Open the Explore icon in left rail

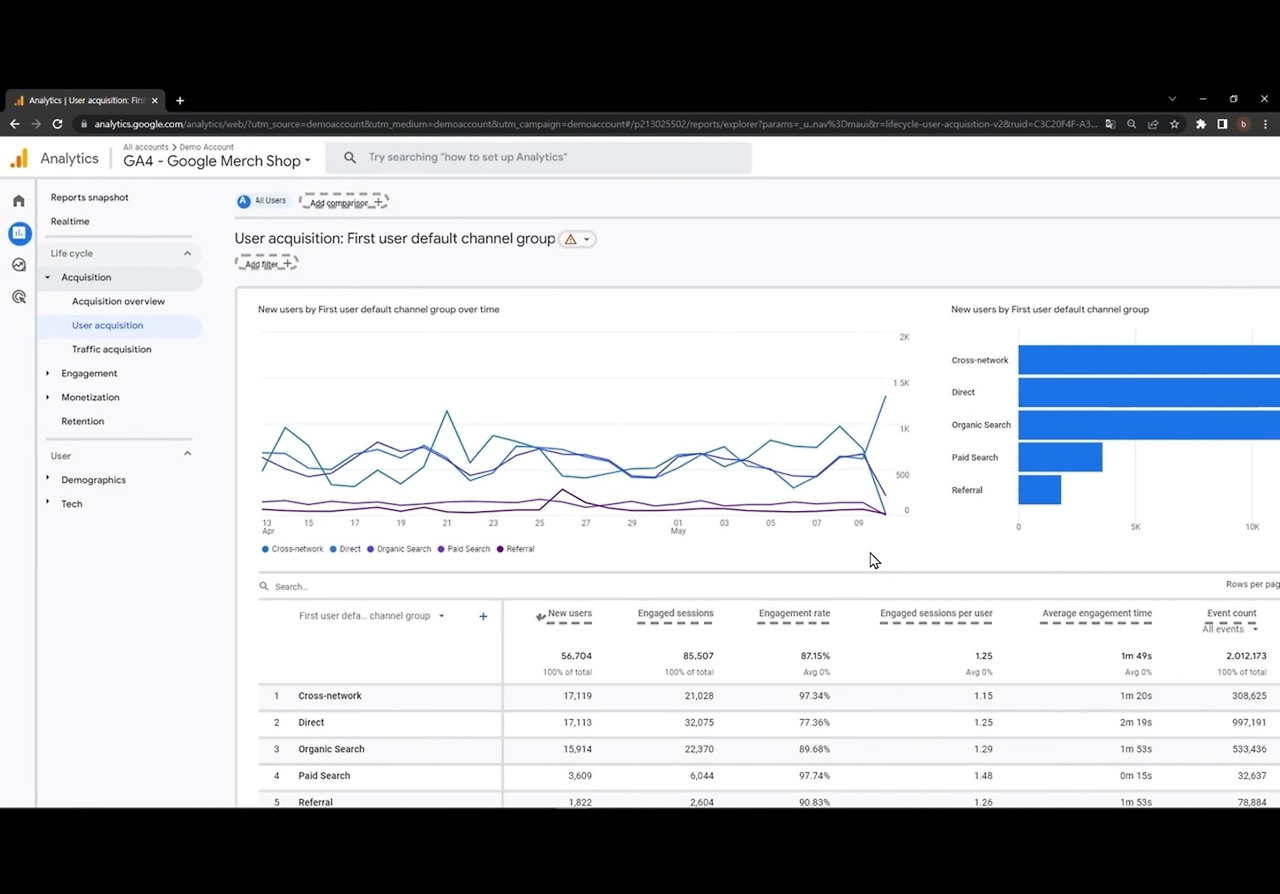click(x=19, y=265)
